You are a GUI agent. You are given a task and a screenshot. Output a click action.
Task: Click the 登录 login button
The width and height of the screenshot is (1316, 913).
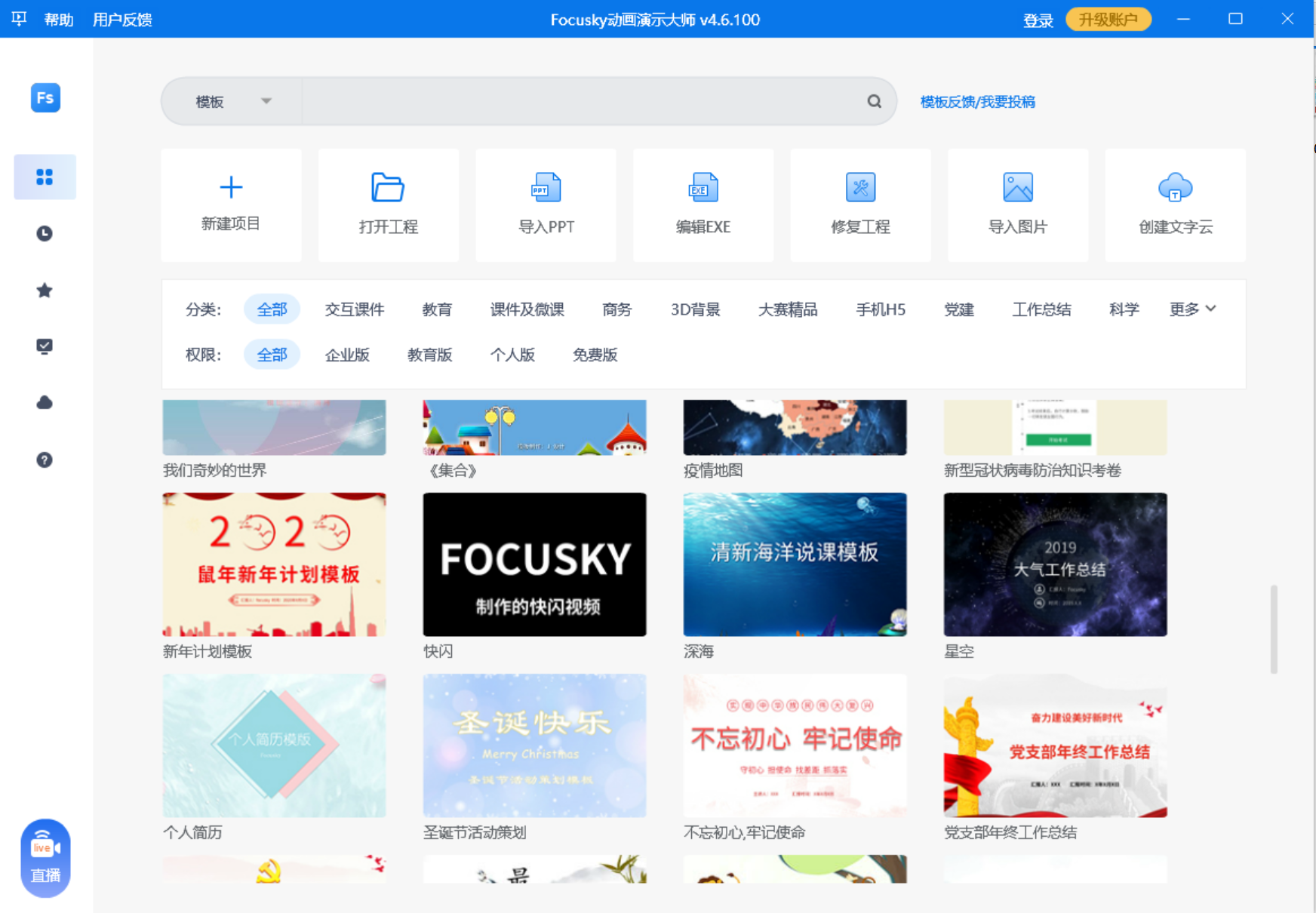(1038, 20)
